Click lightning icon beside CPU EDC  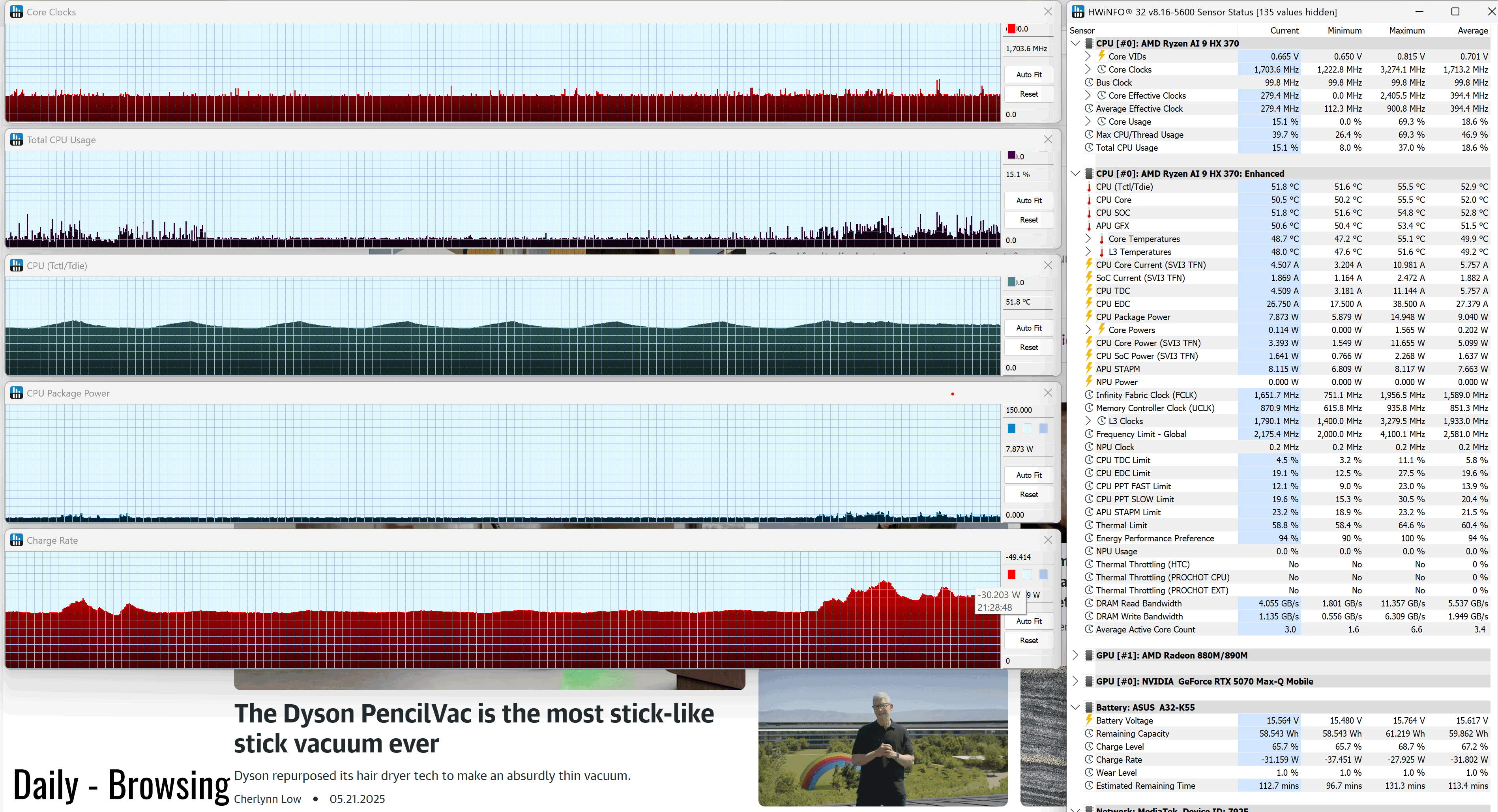click(1089, 303)
